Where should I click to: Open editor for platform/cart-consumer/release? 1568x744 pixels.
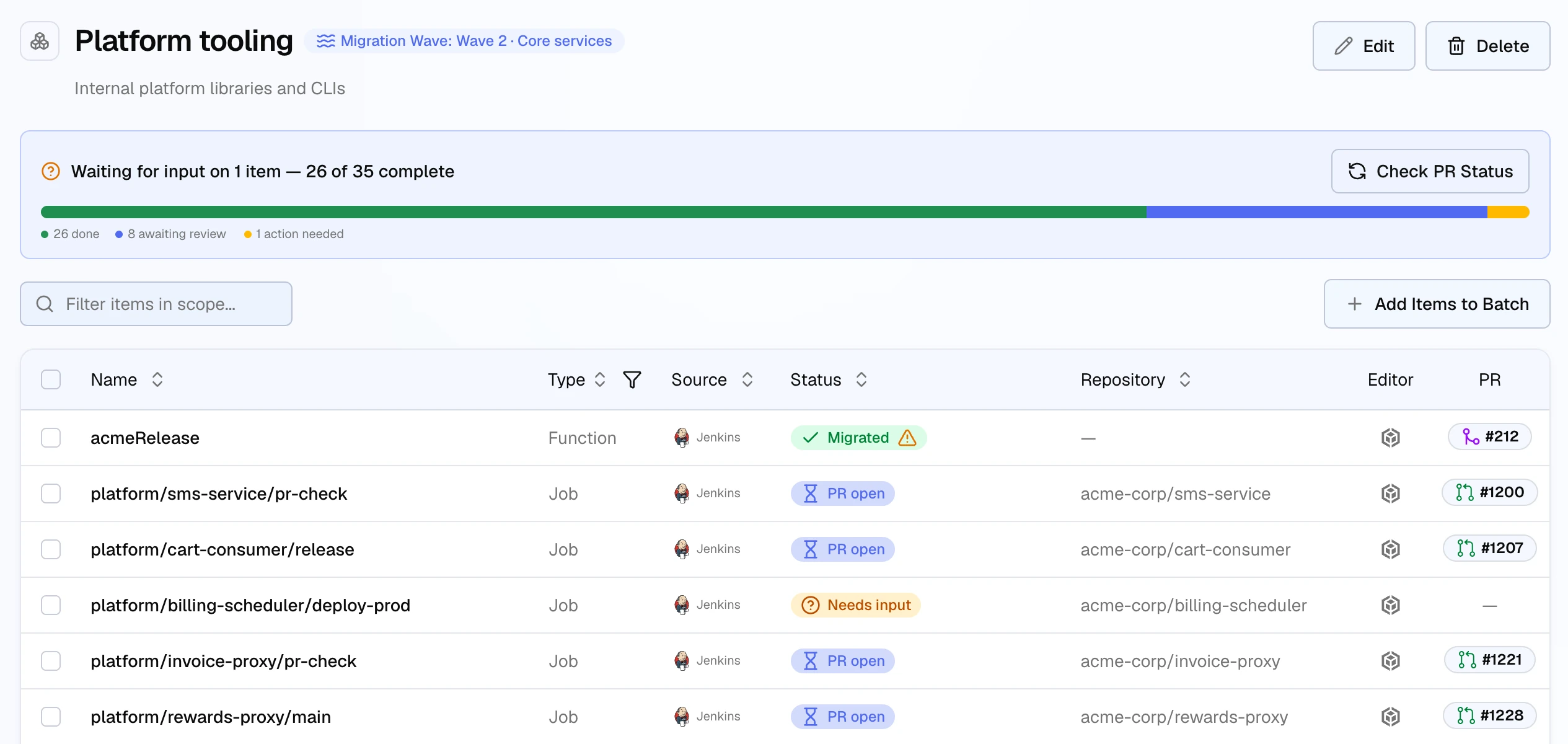[x=1391, y=549]
